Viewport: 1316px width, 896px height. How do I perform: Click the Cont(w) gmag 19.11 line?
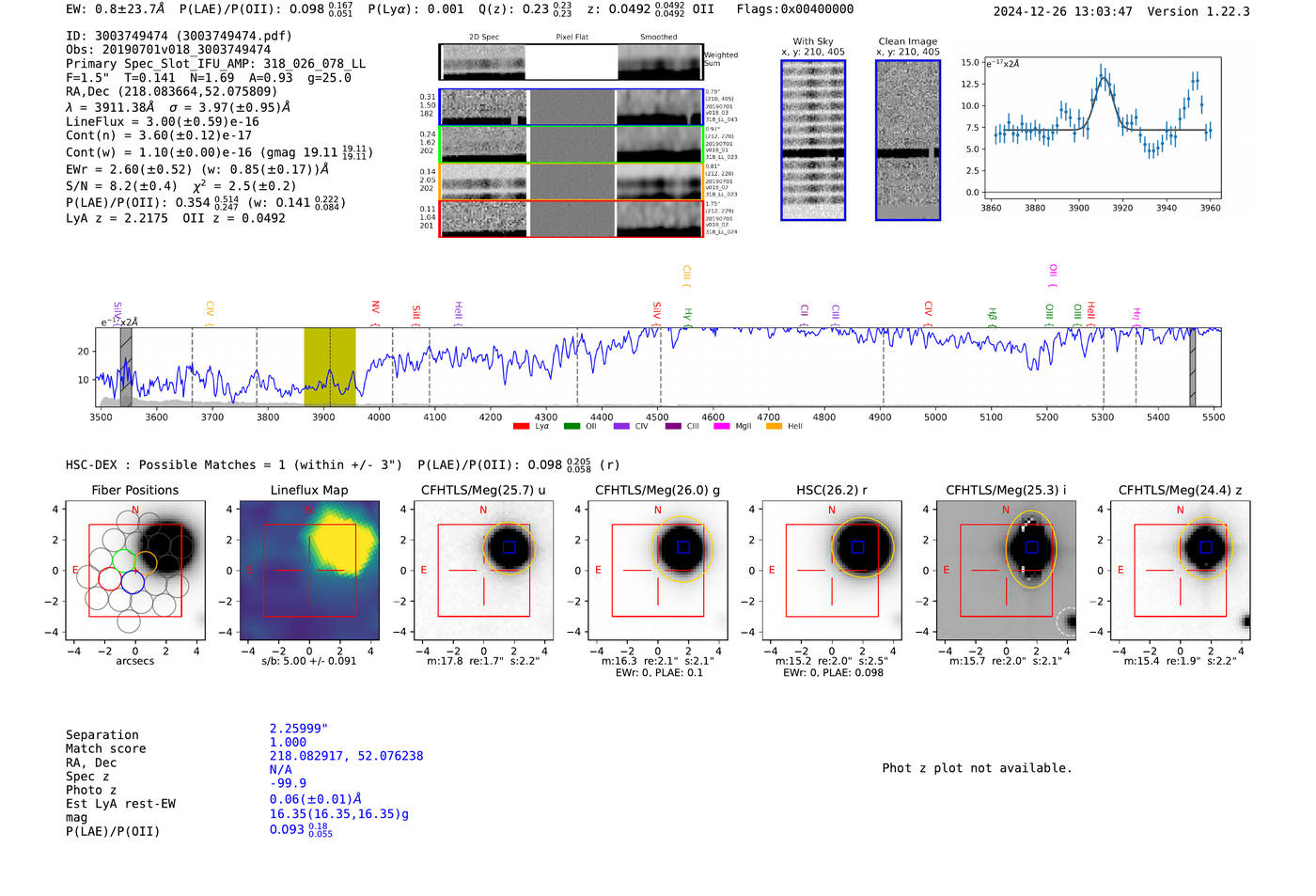click(x=219, y=151)
